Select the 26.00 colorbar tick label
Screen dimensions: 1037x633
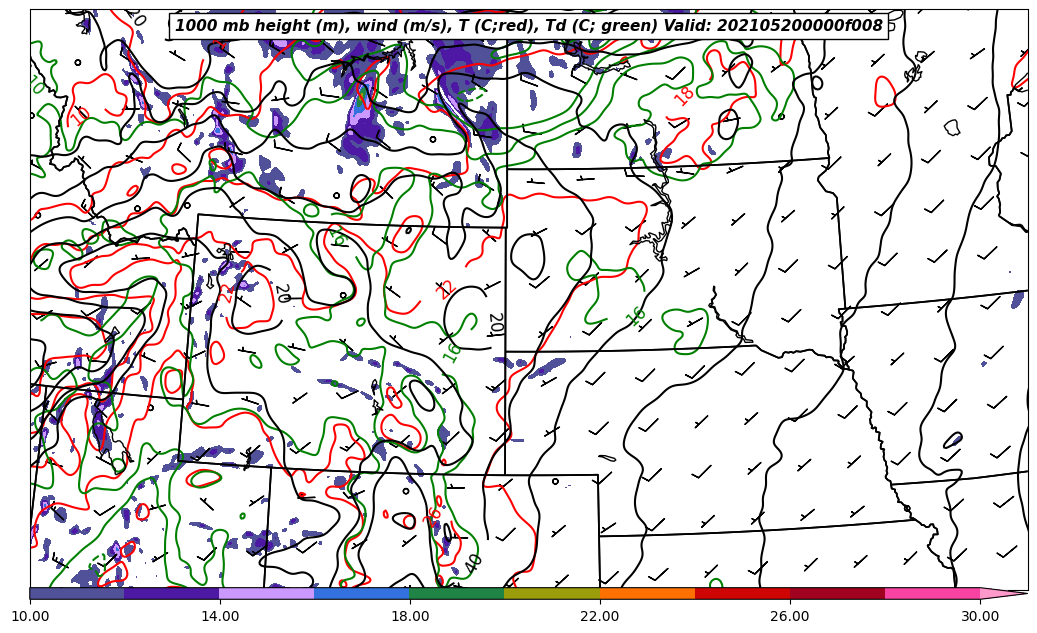click(x=790, y=616)
